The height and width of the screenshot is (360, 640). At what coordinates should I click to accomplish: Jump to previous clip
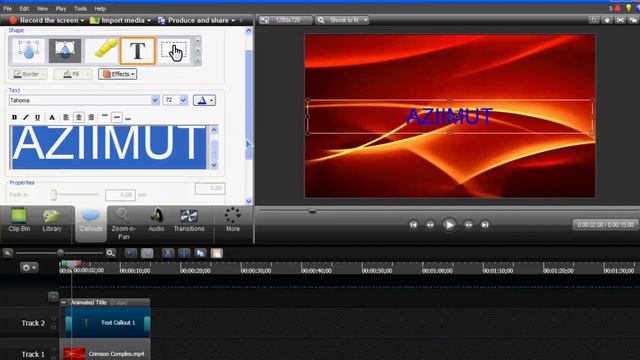pos(413,224)
